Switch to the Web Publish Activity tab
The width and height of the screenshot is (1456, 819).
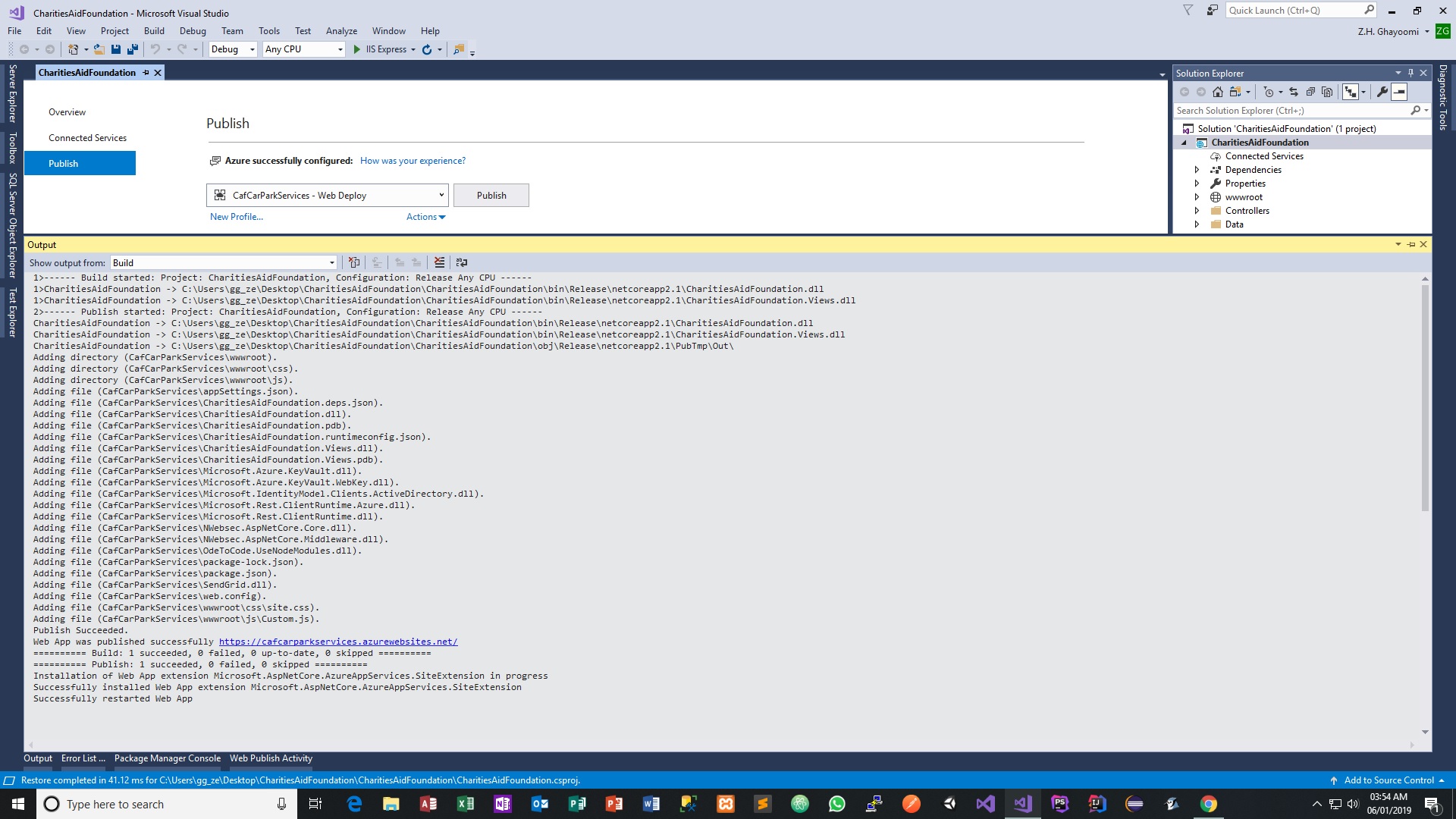tap(270, 758)
